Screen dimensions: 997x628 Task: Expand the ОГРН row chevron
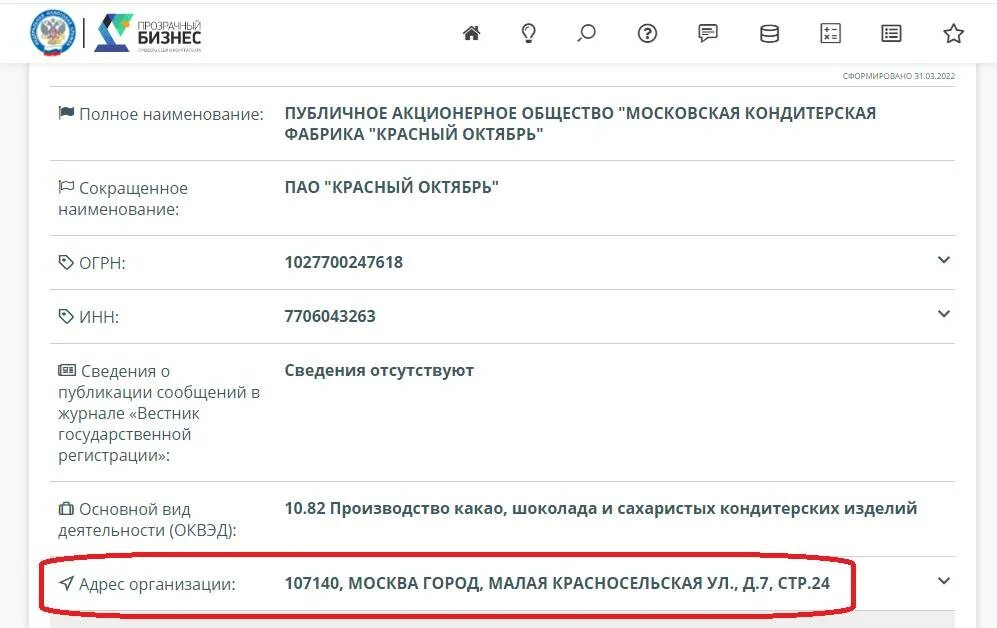944,260
